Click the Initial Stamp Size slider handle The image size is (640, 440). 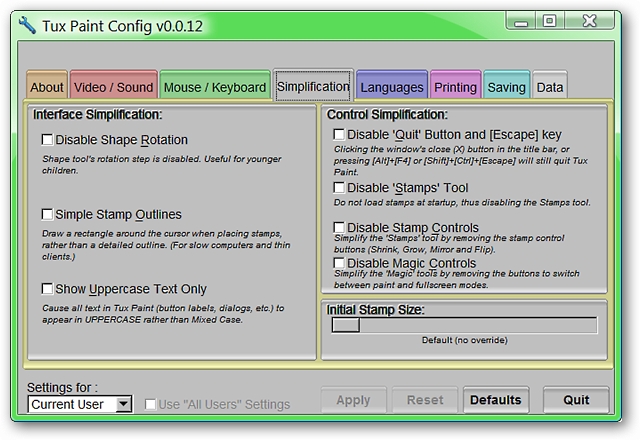point(346,325)
